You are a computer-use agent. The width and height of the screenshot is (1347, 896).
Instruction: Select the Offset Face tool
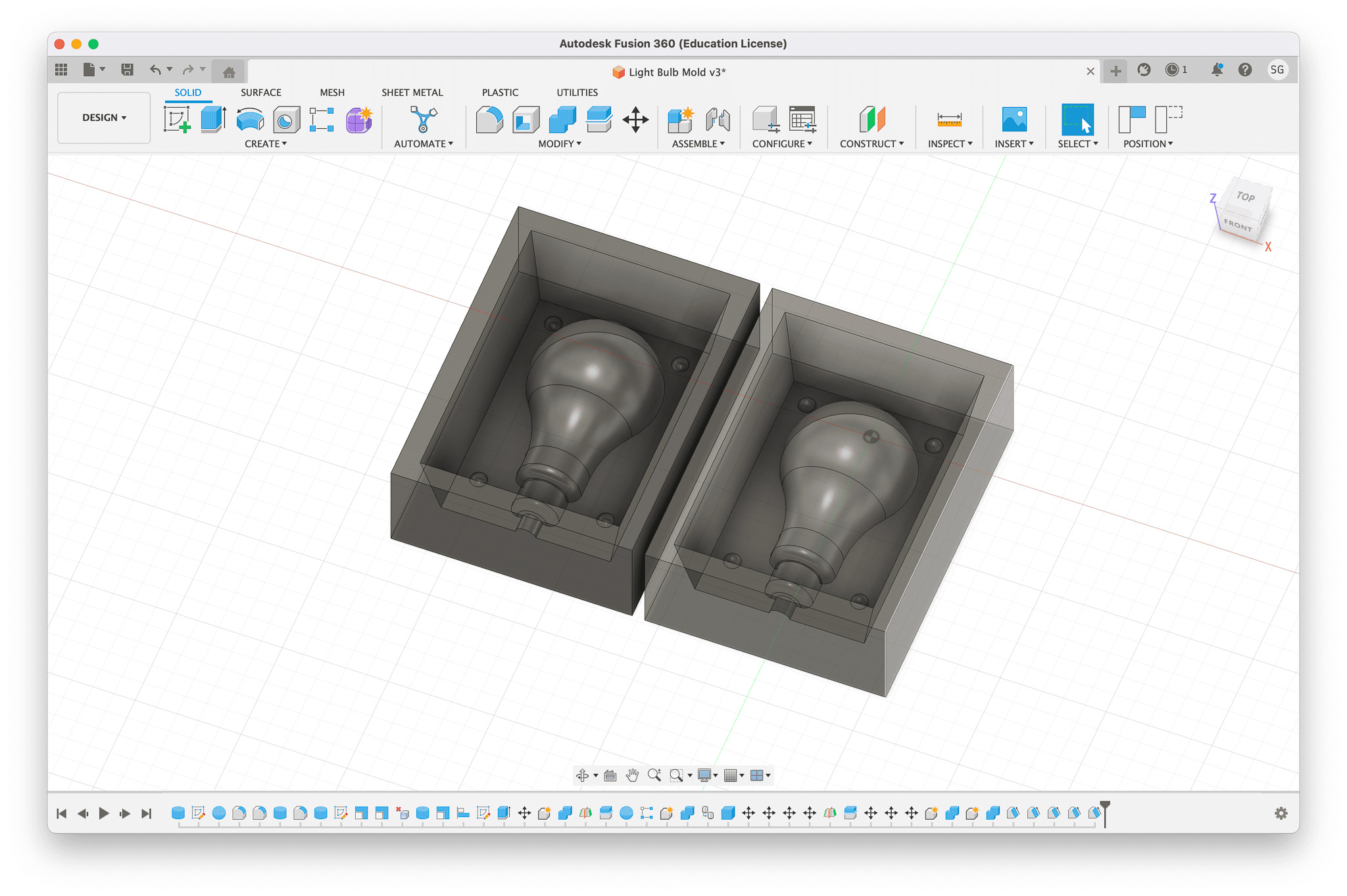pos(599,120)
